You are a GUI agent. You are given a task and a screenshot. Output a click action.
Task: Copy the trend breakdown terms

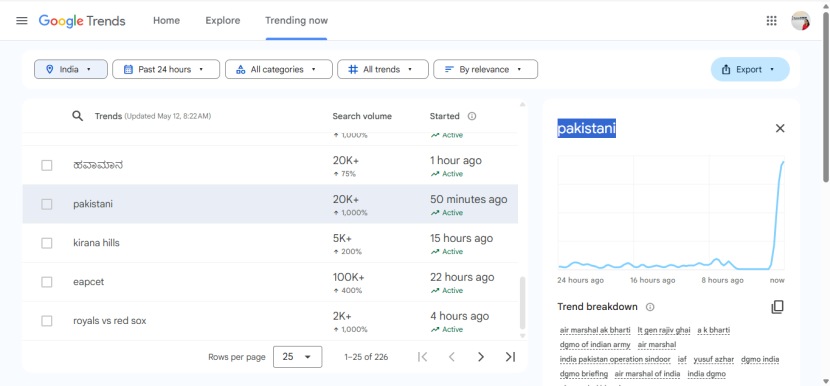(777, 307)
